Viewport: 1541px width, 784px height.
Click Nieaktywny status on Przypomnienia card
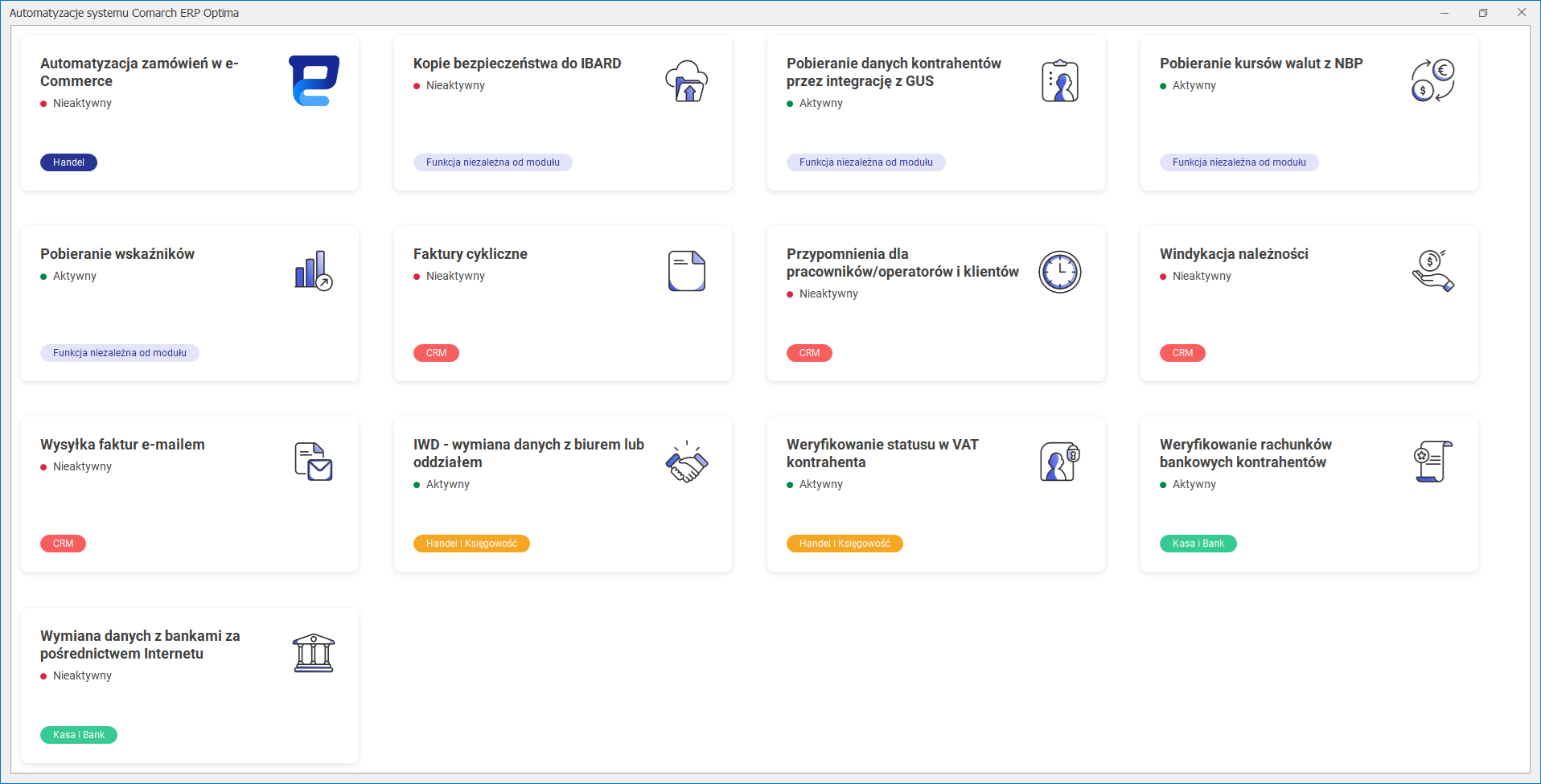tap(823, 294)
